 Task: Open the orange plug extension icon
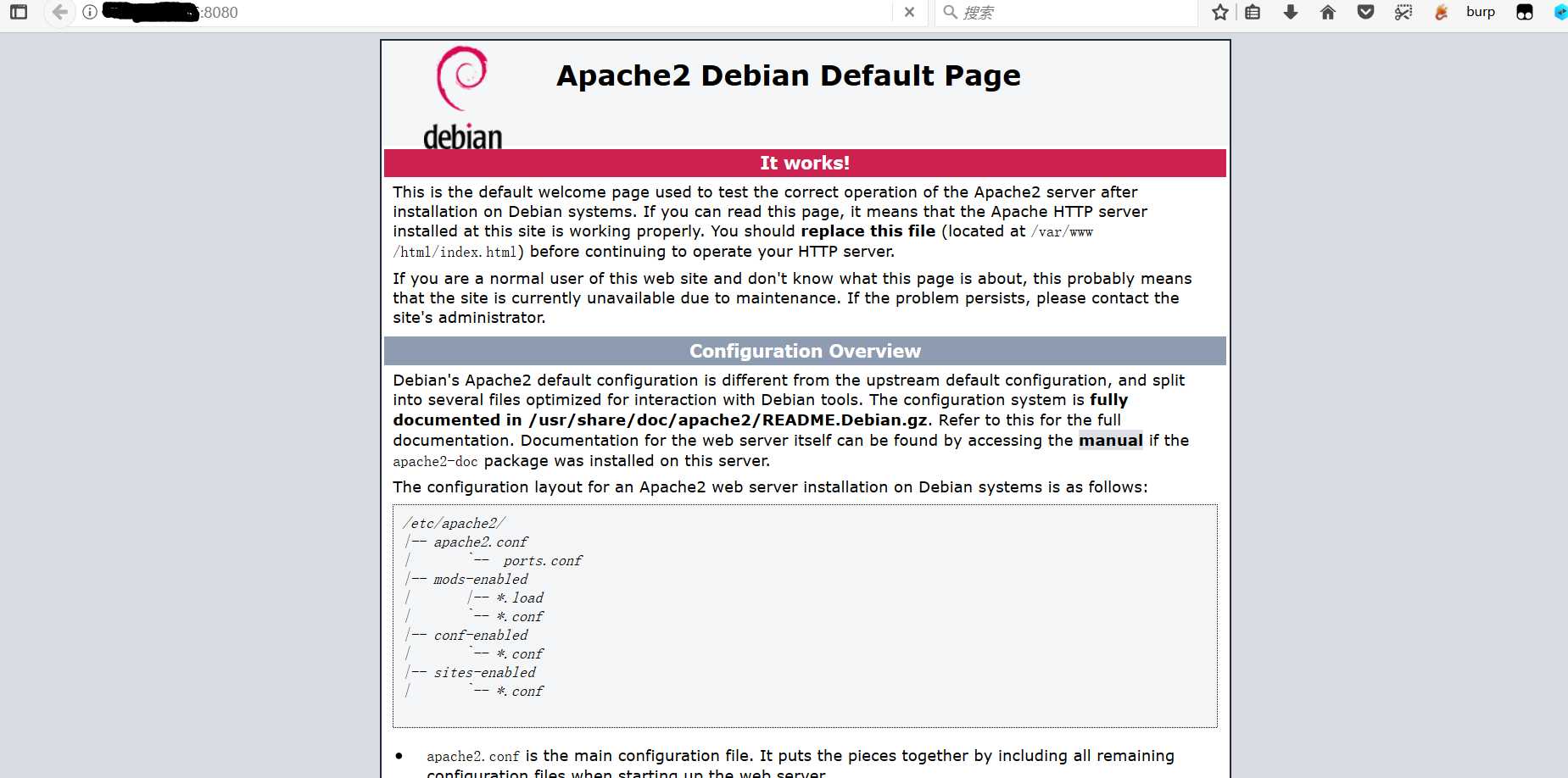(x=1441, y=12)
